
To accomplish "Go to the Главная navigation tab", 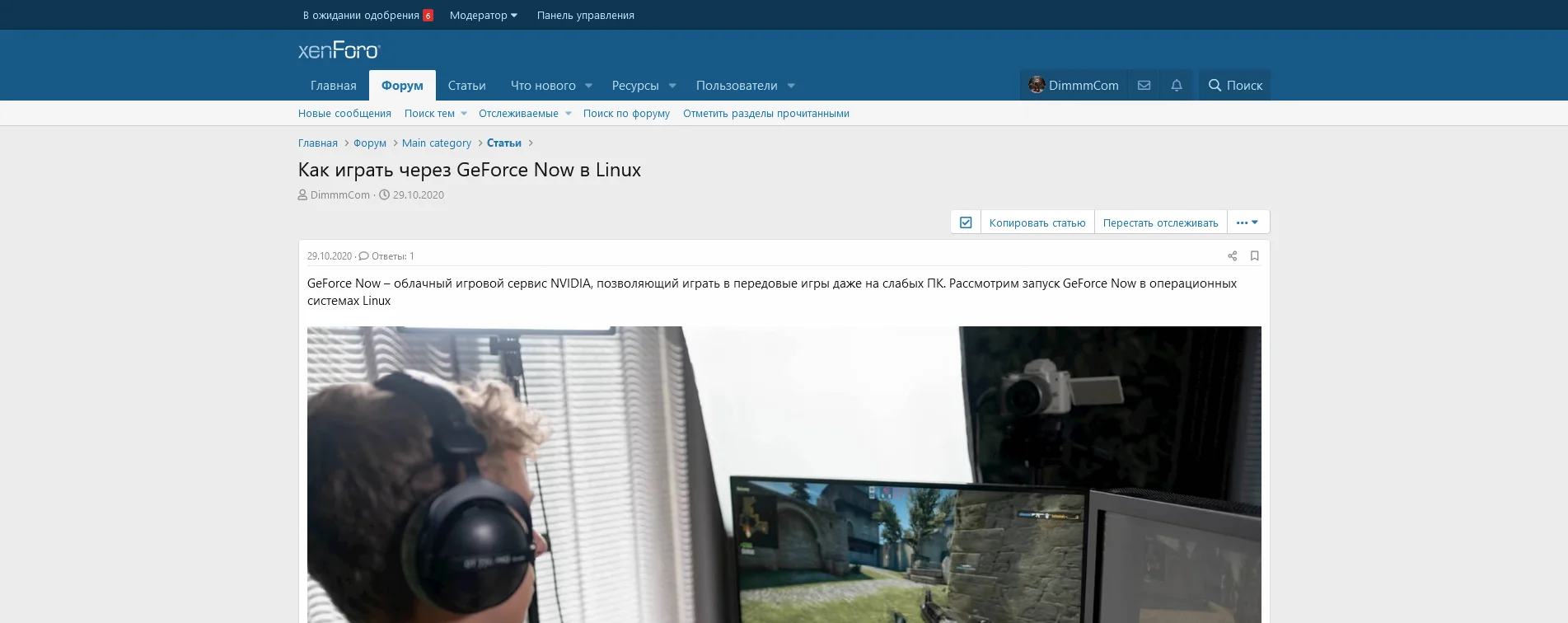I will (333, 86).
